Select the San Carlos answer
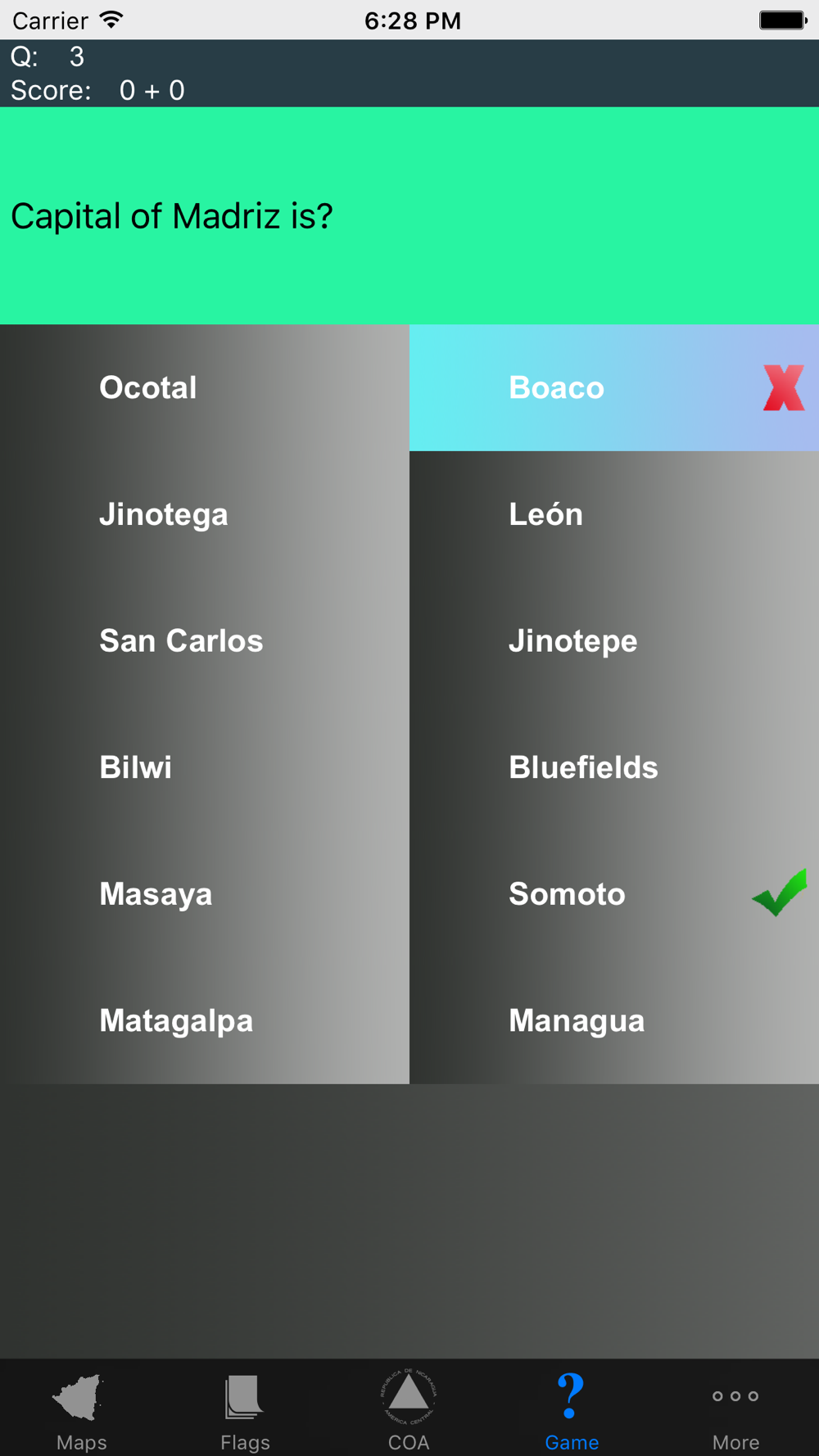This screenshot has width=819, height=1456. (x=205, y=640)
